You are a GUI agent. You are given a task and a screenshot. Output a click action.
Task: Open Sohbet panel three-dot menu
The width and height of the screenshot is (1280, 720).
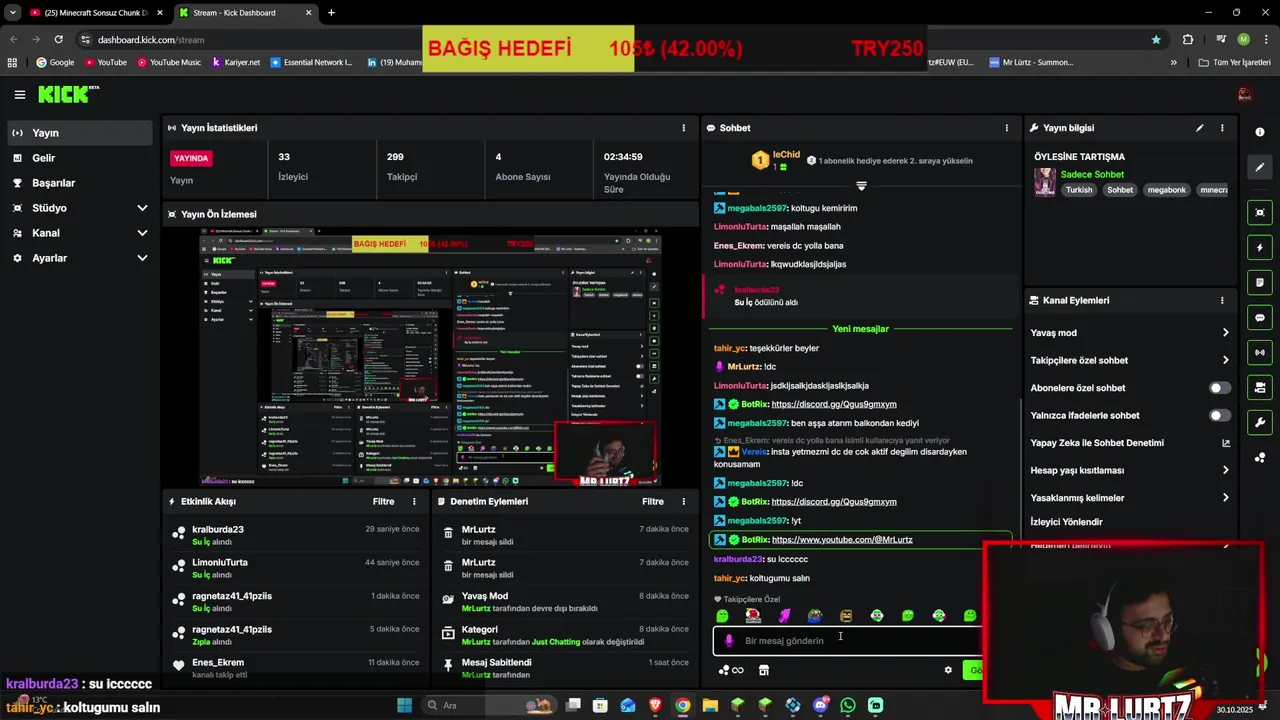(x=1007, y=128)
